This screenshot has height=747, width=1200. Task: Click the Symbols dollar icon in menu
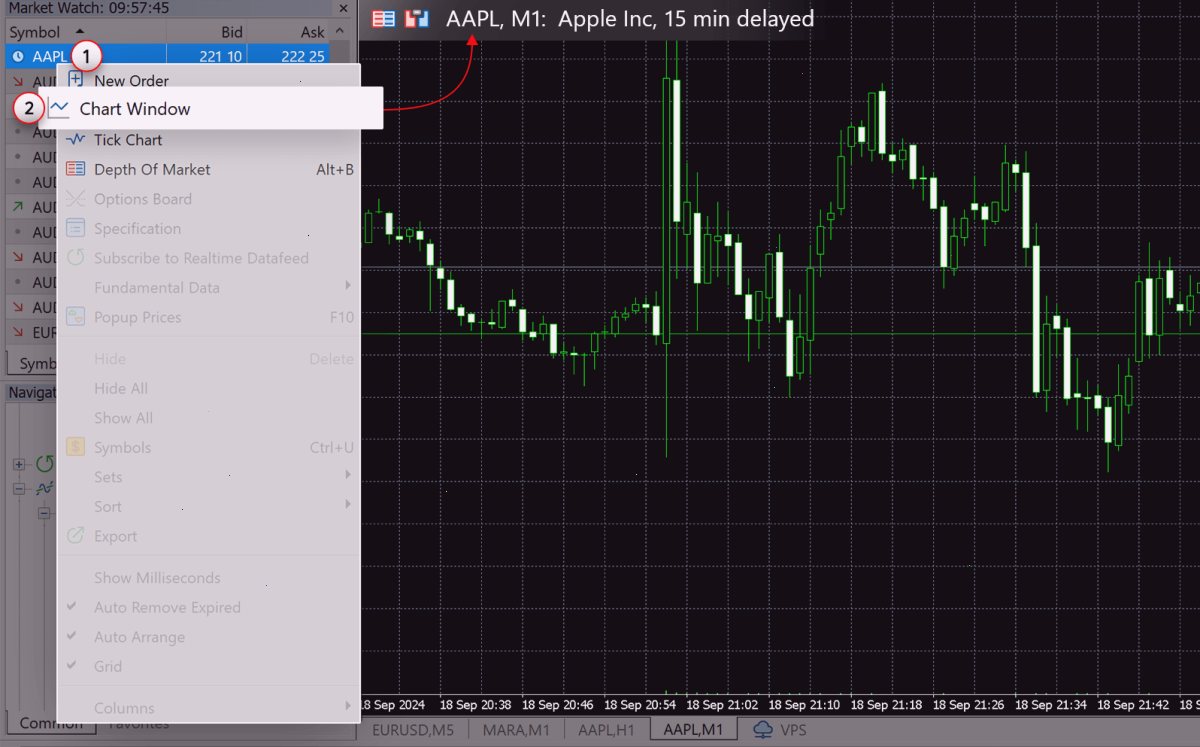click(76, 447)
